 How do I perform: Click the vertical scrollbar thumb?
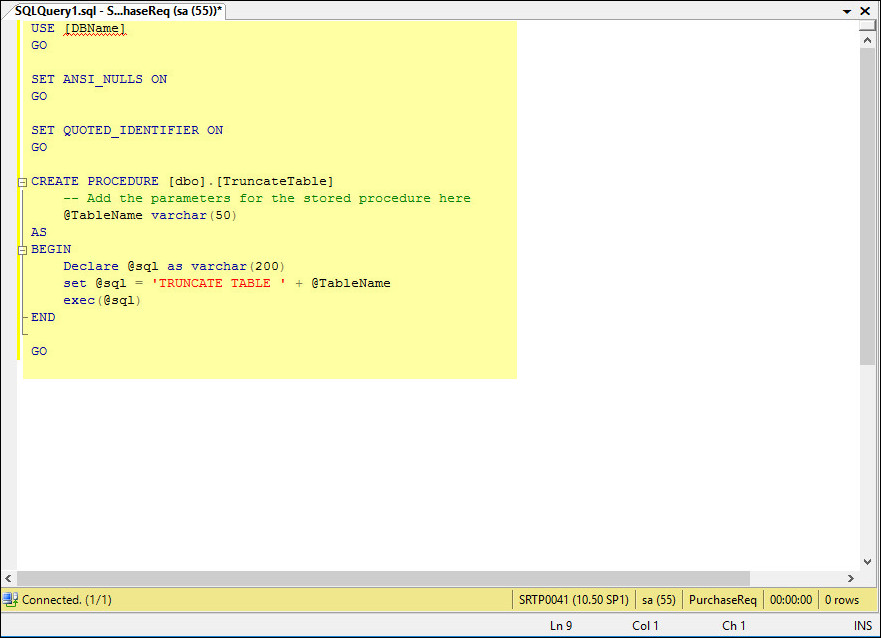868,207
